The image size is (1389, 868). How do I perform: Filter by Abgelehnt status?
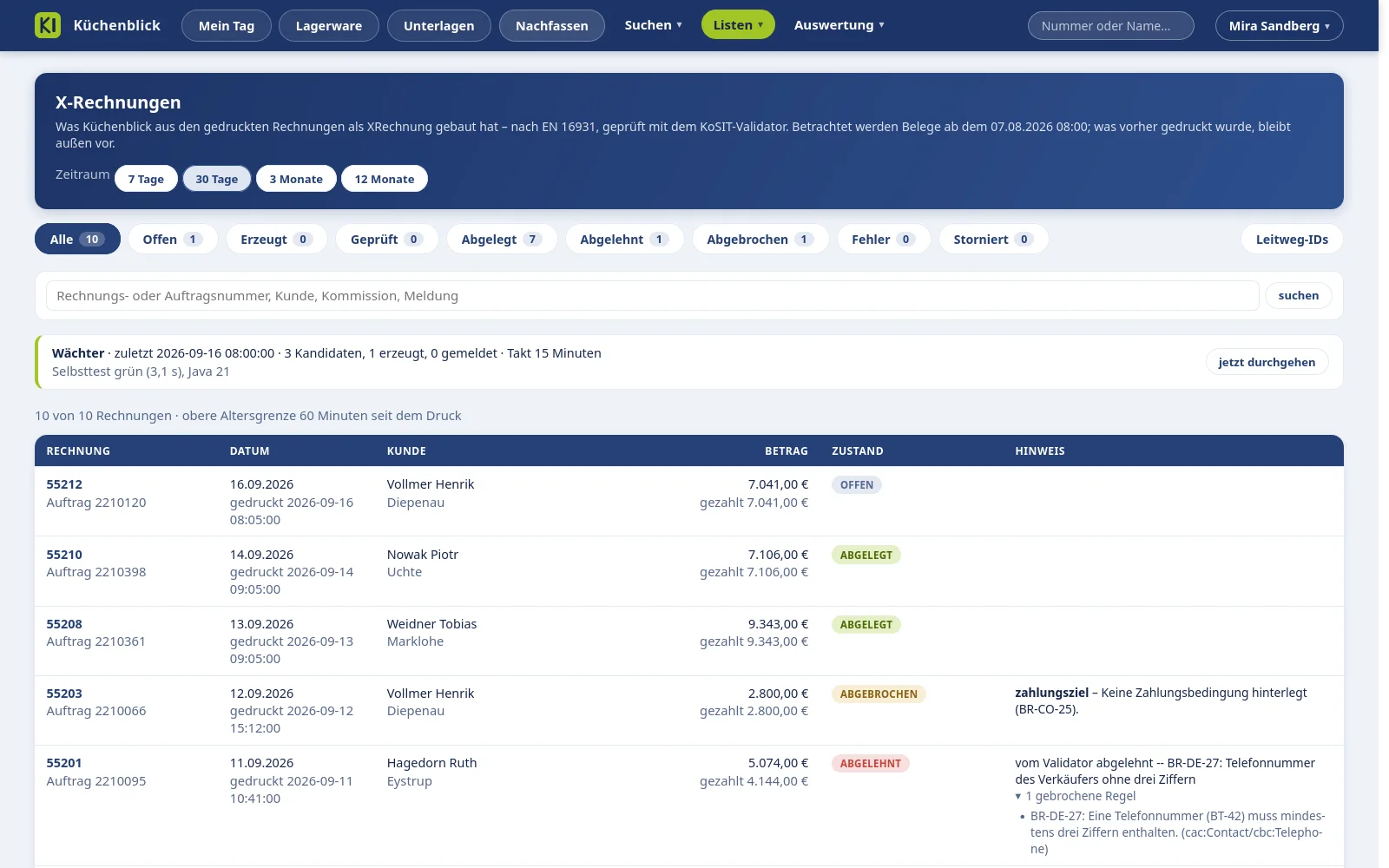click(x=624, y=240)
